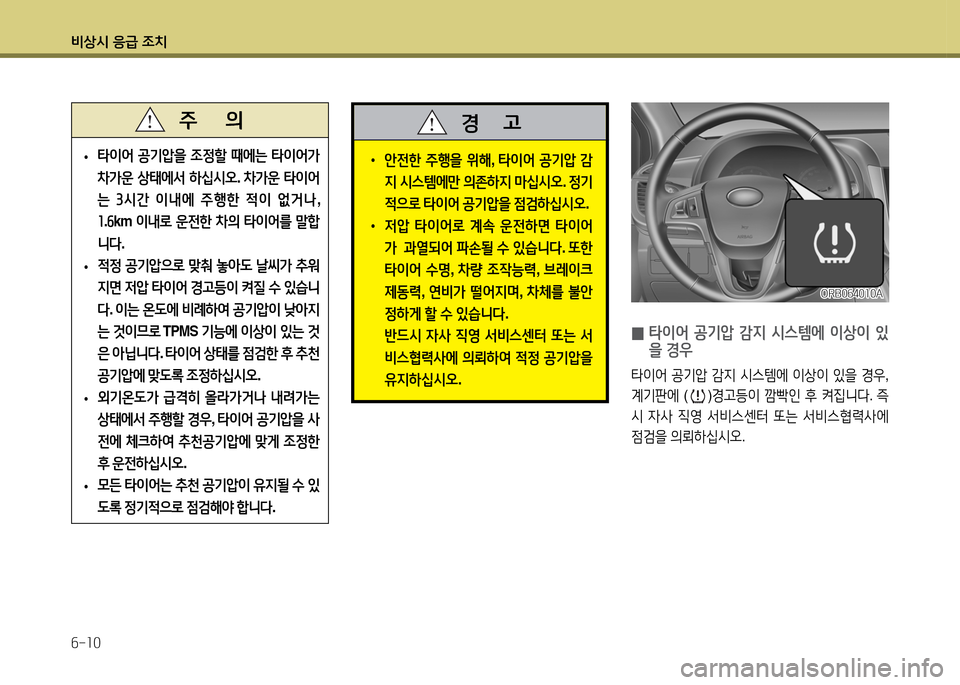Click the caution triangle icon beside 주의

149,120
